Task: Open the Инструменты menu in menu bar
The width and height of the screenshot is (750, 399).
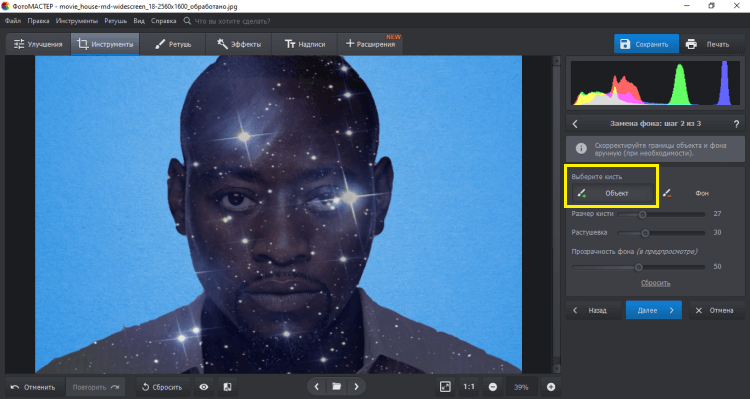Action: pos(77,21)
